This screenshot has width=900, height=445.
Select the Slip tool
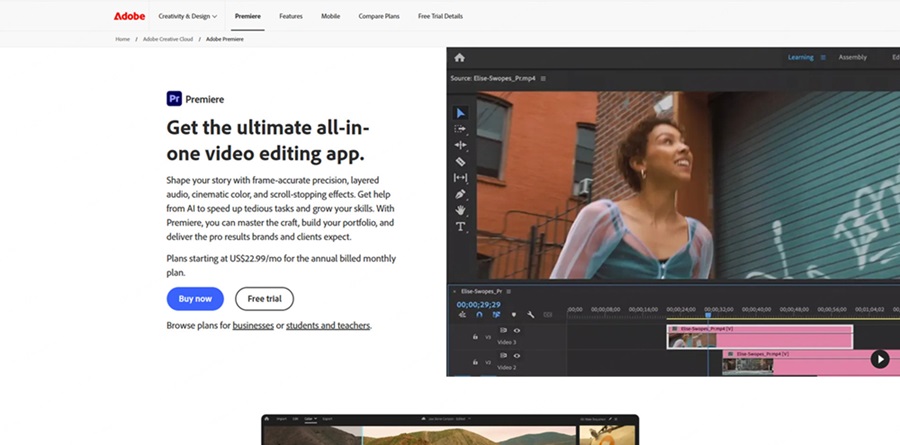pyautogui.click(x=460, y=178)
